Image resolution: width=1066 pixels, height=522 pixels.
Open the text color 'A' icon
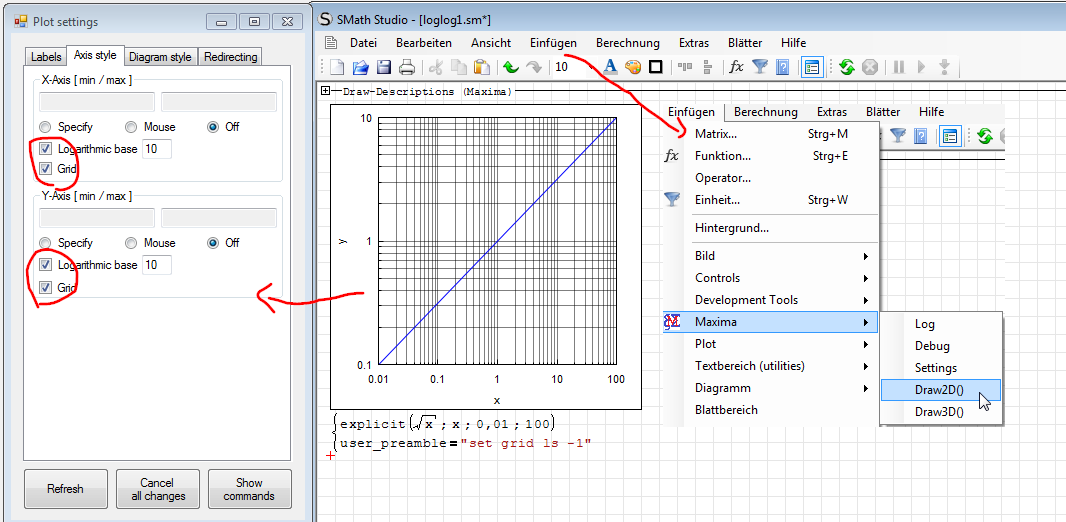[x=610, y=67]
